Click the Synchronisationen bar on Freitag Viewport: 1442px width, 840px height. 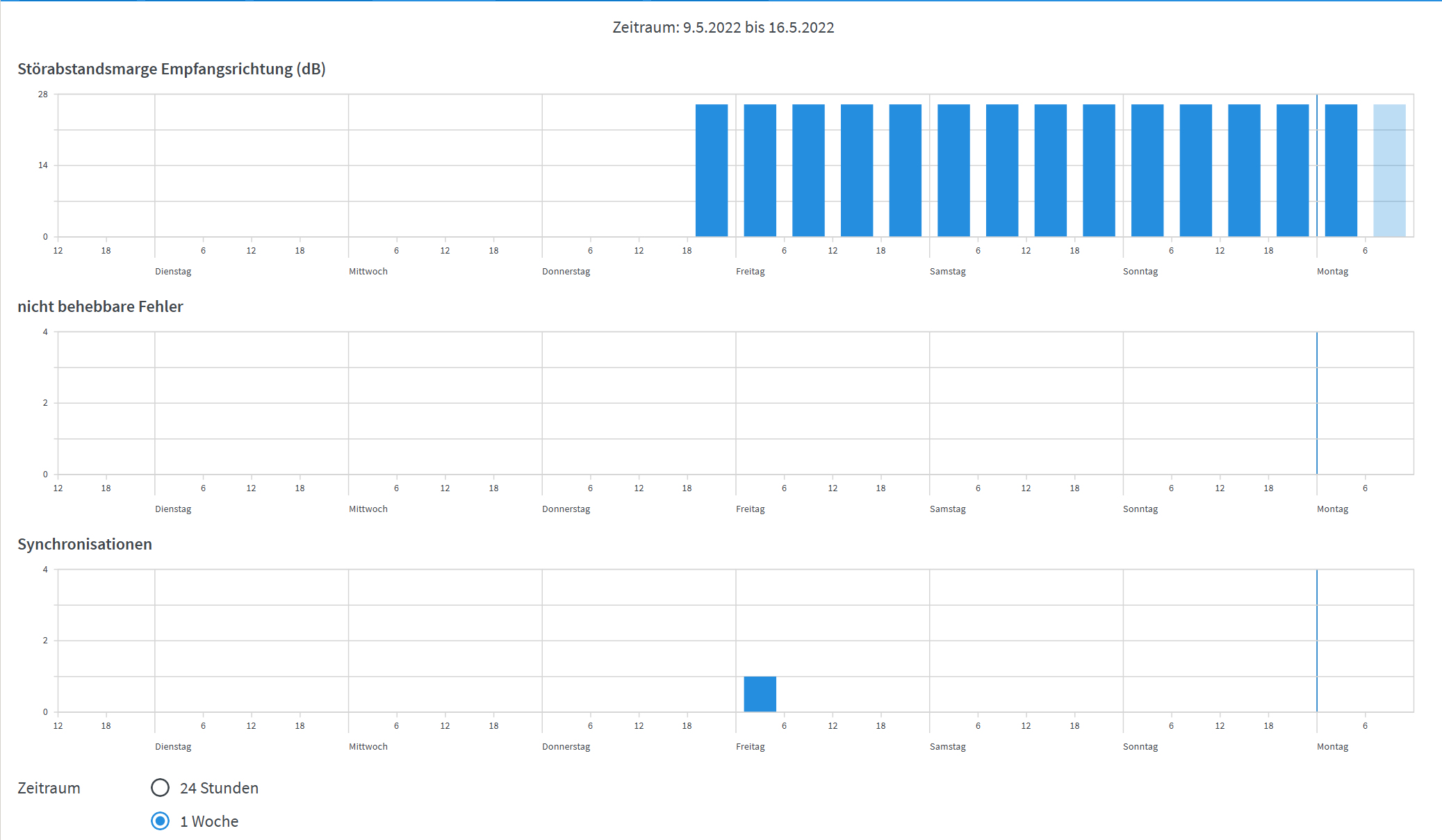tap(760, 694)
